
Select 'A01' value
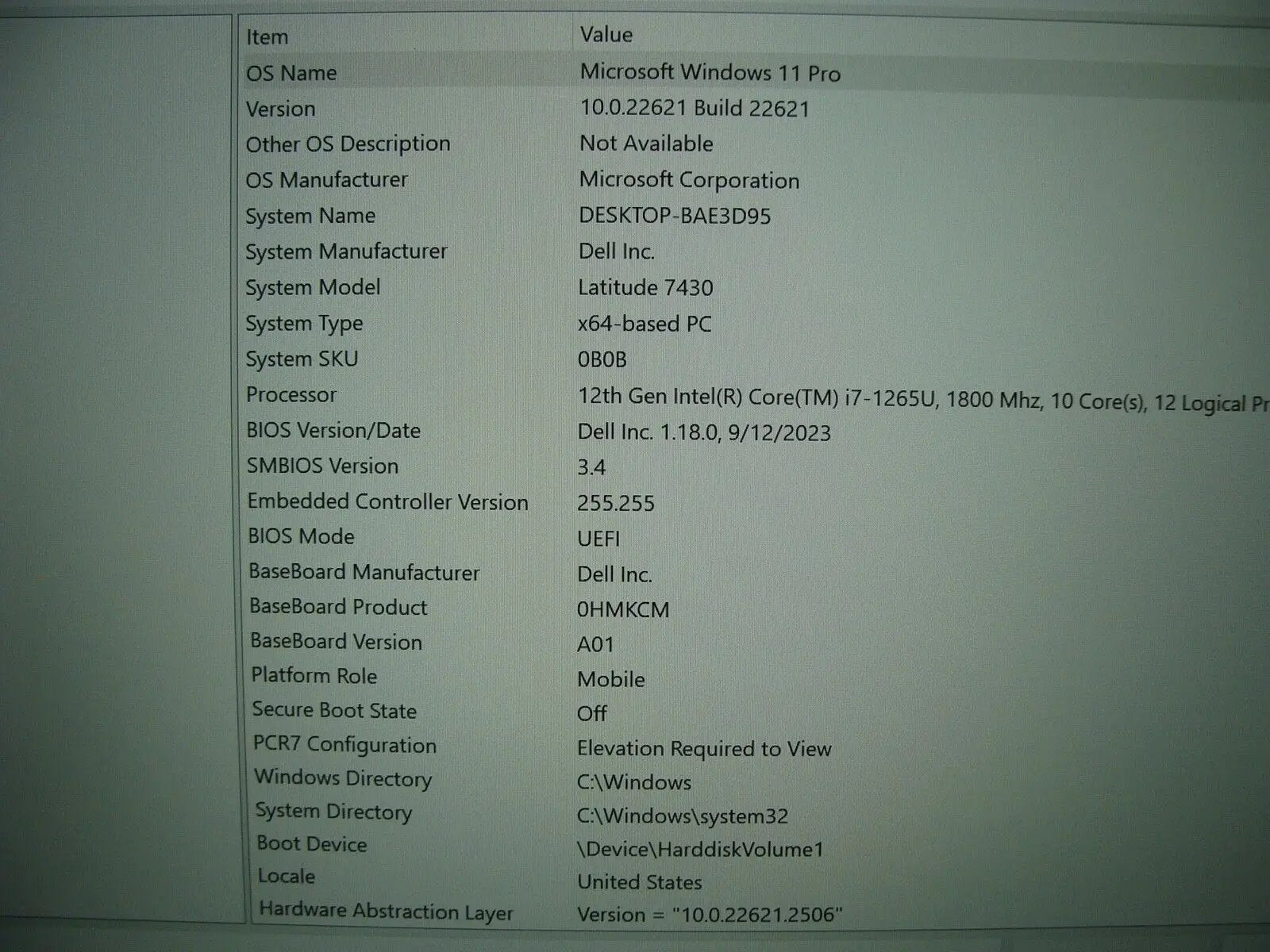click(595, 645)
